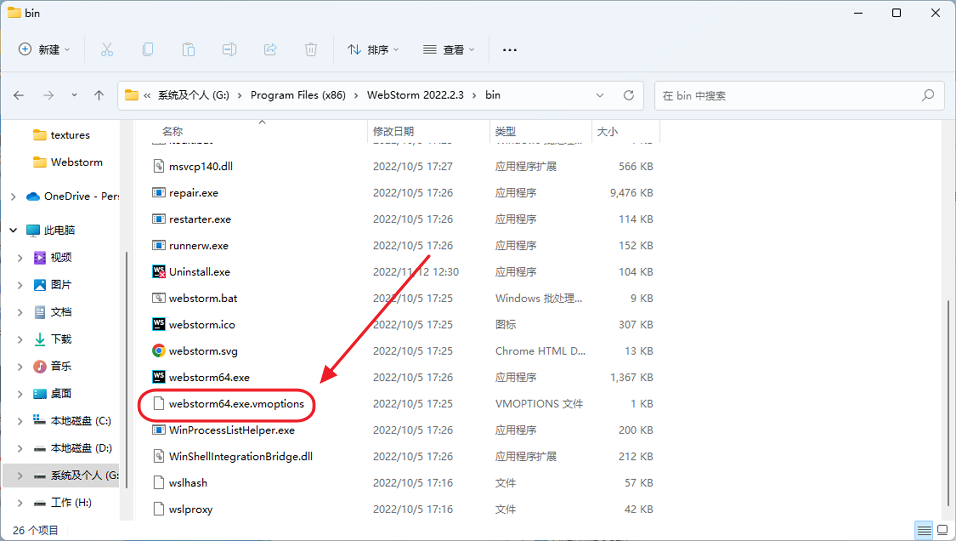The width and height of the screenshot is (956, 541).
Task: Open the three-dot more options menu
Action: [510, 49]
